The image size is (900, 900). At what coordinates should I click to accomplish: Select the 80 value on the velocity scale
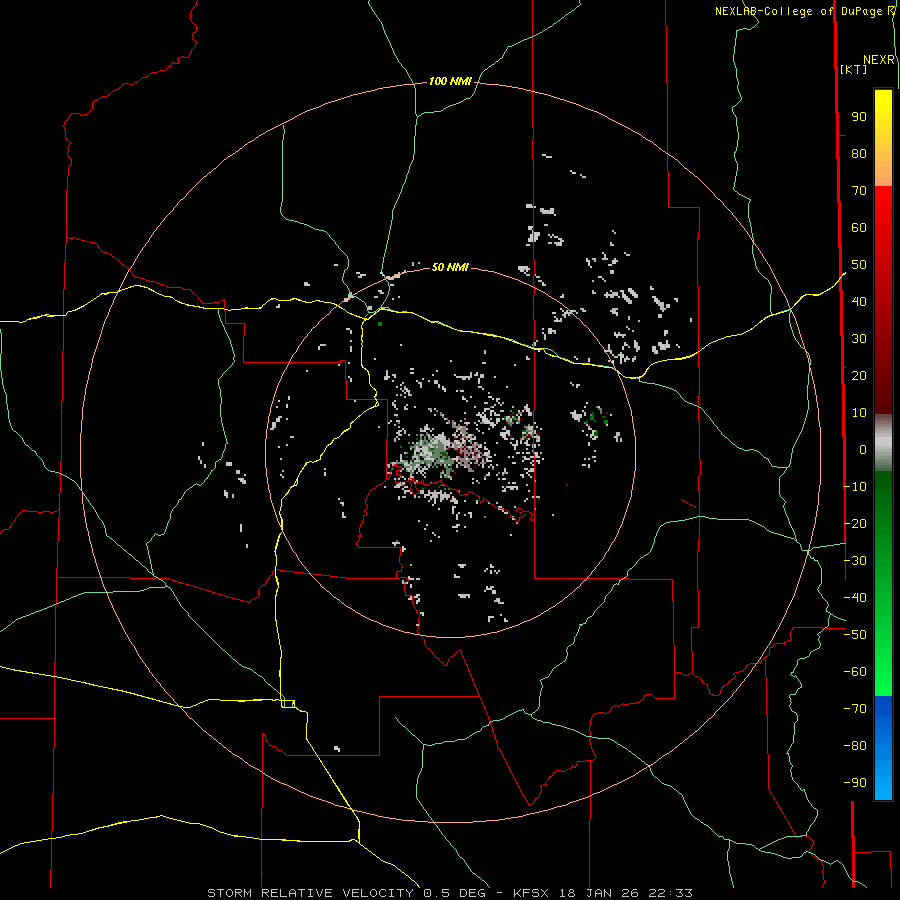click(859, 153)
